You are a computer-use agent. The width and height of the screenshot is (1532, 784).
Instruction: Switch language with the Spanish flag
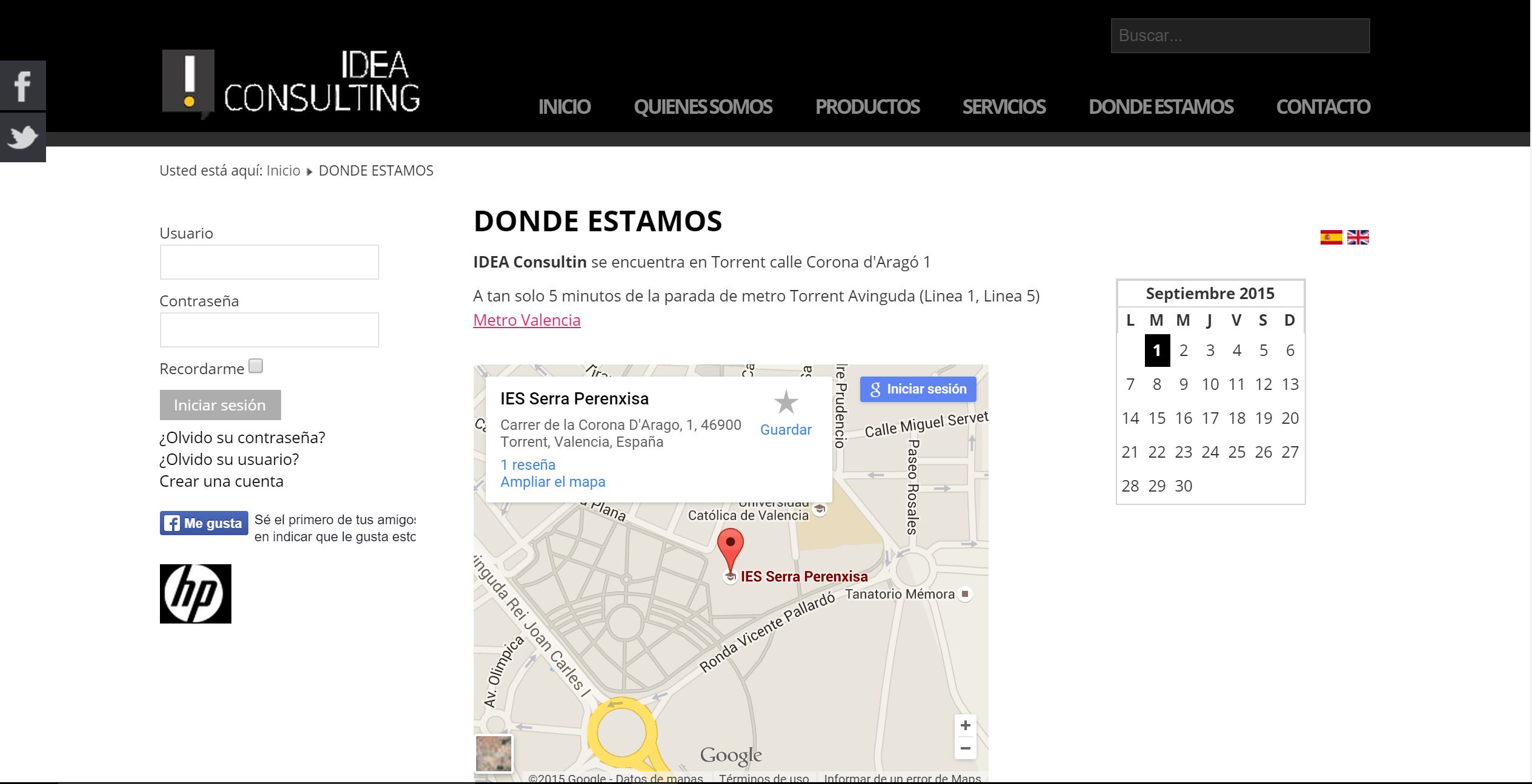pyautogui.click(x=1331, y=237)
